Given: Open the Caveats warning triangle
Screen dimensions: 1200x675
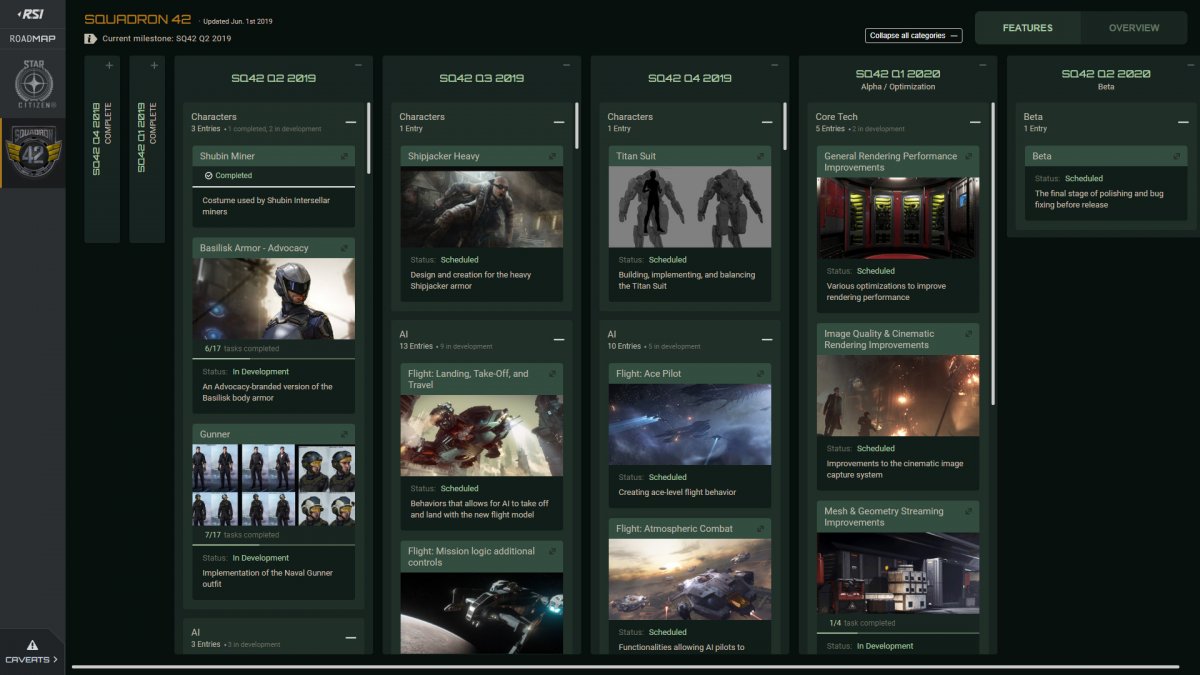Looking at the screenshot, I should coord(32,645).
